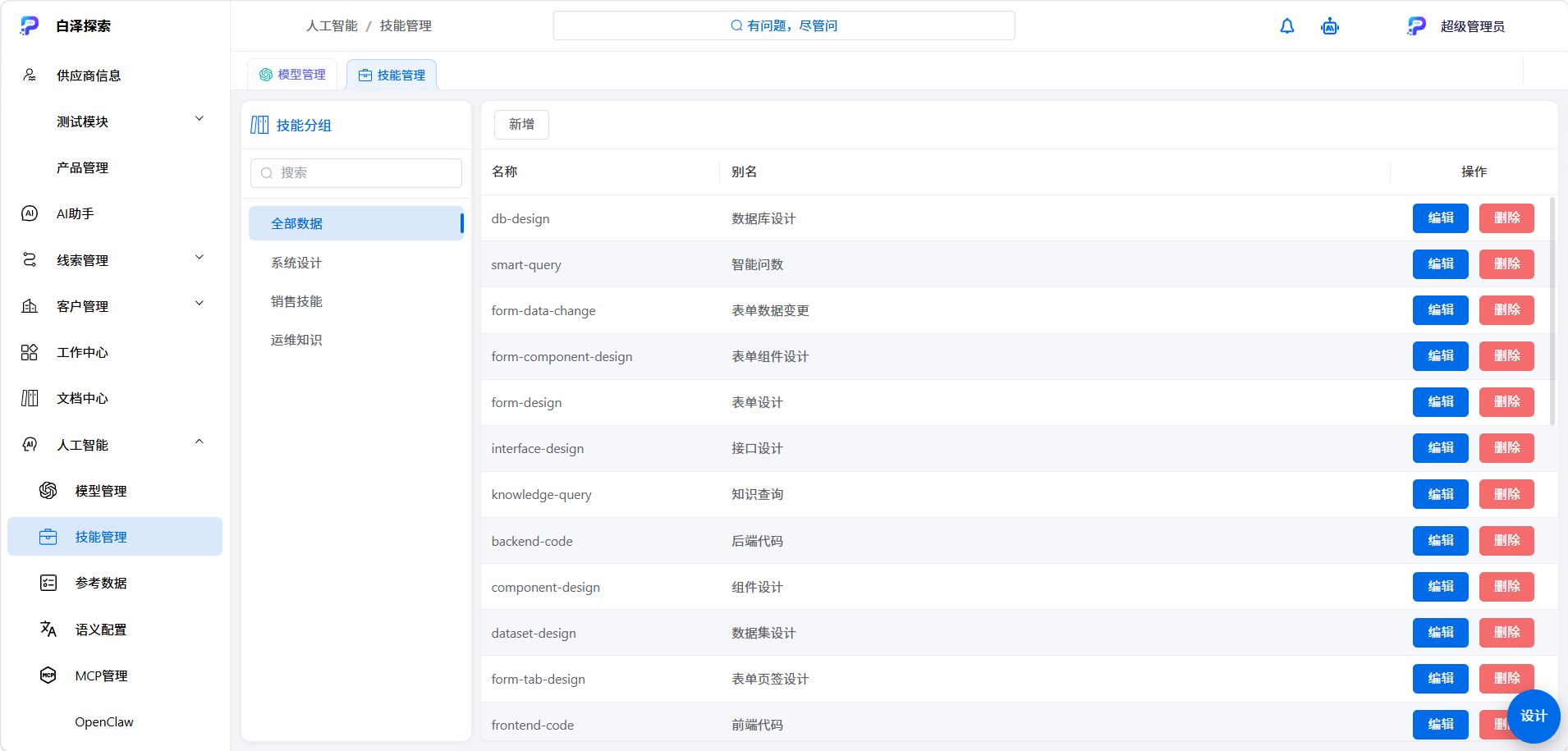Click the 人工智能 sidebar icon
1568x751 pixels.
tap(30, 445)
